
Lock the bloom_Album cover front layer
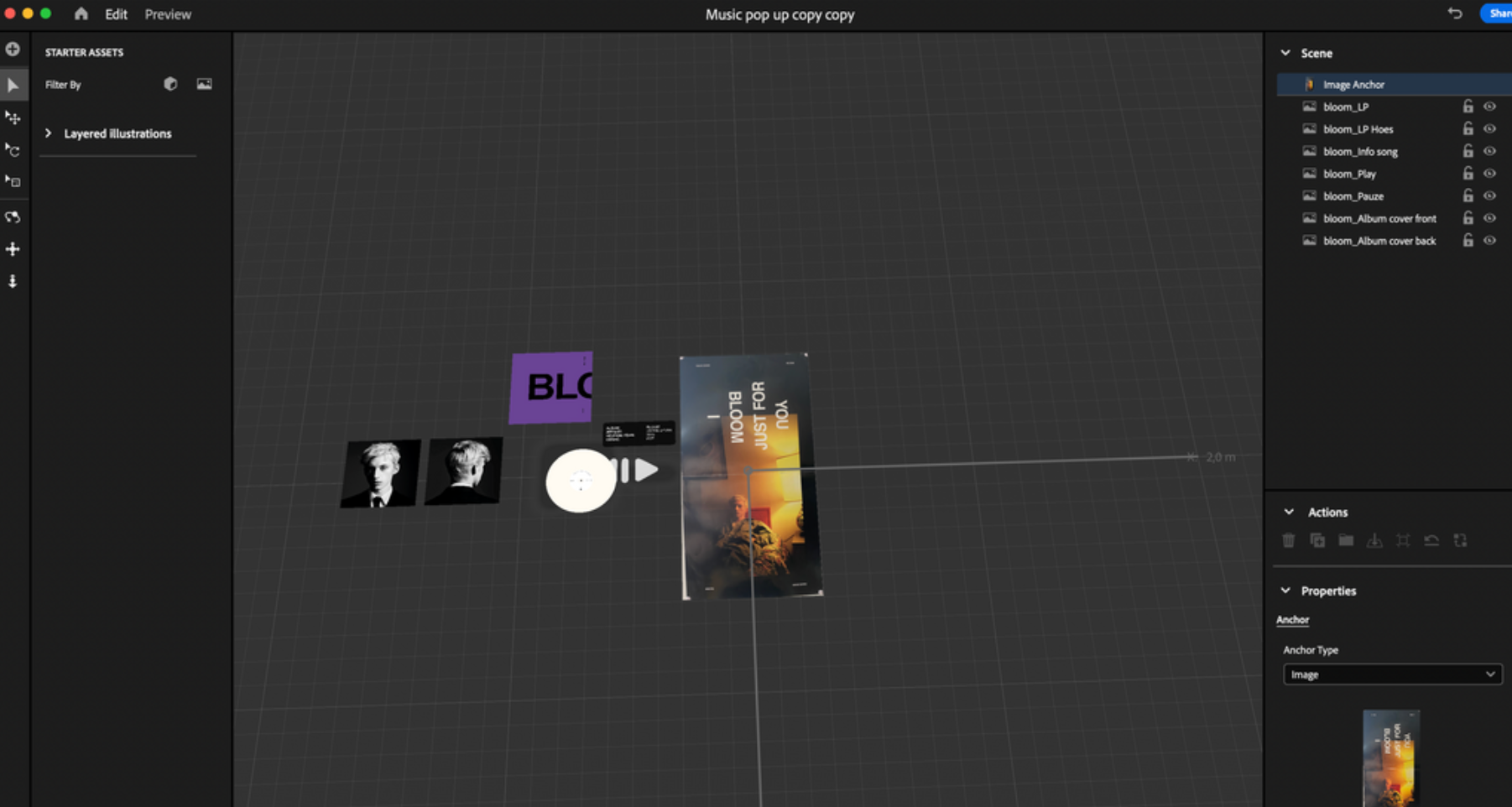click(x=1468, y=218)
